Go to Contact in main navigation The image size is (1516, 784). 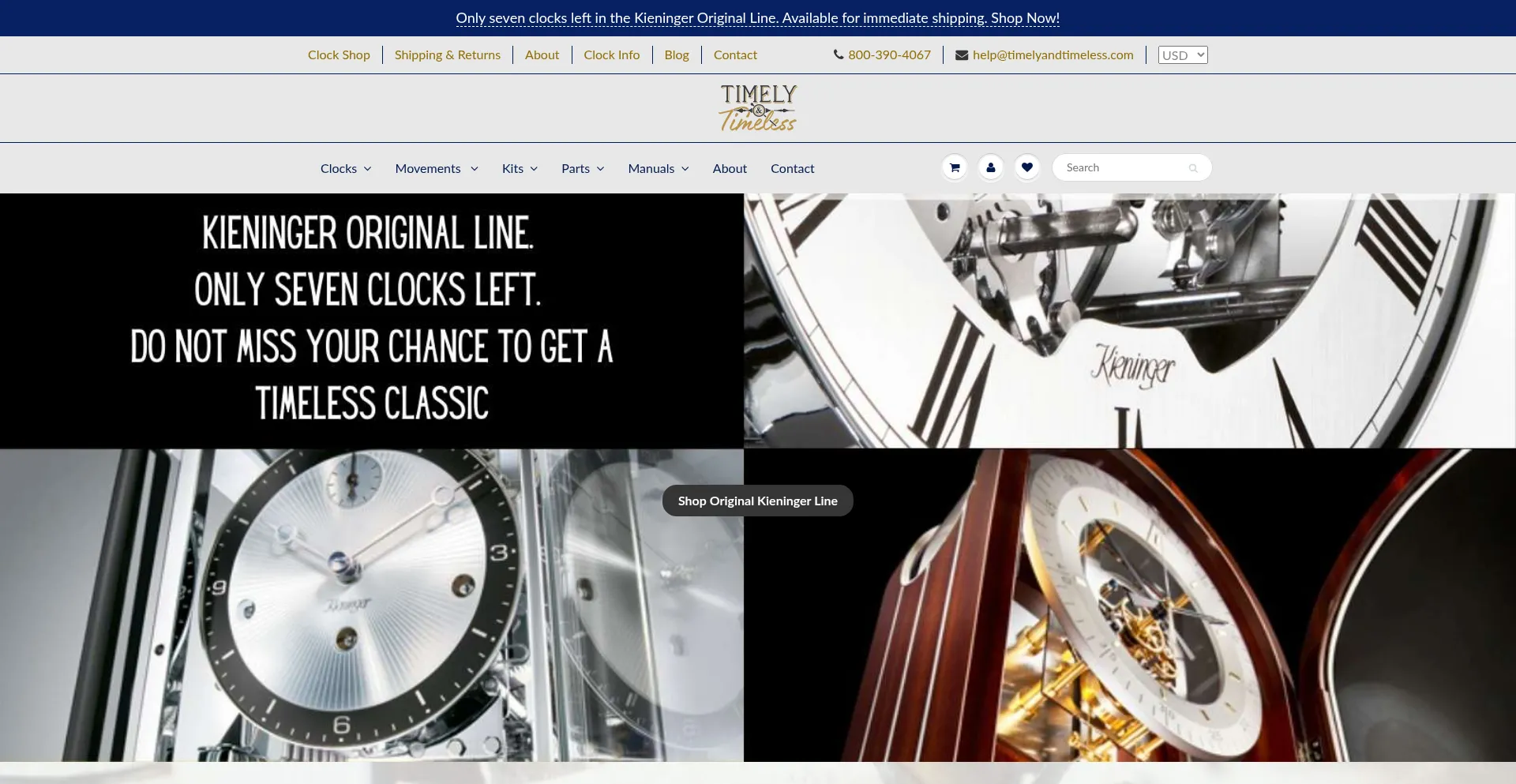(x=792, y=168)
